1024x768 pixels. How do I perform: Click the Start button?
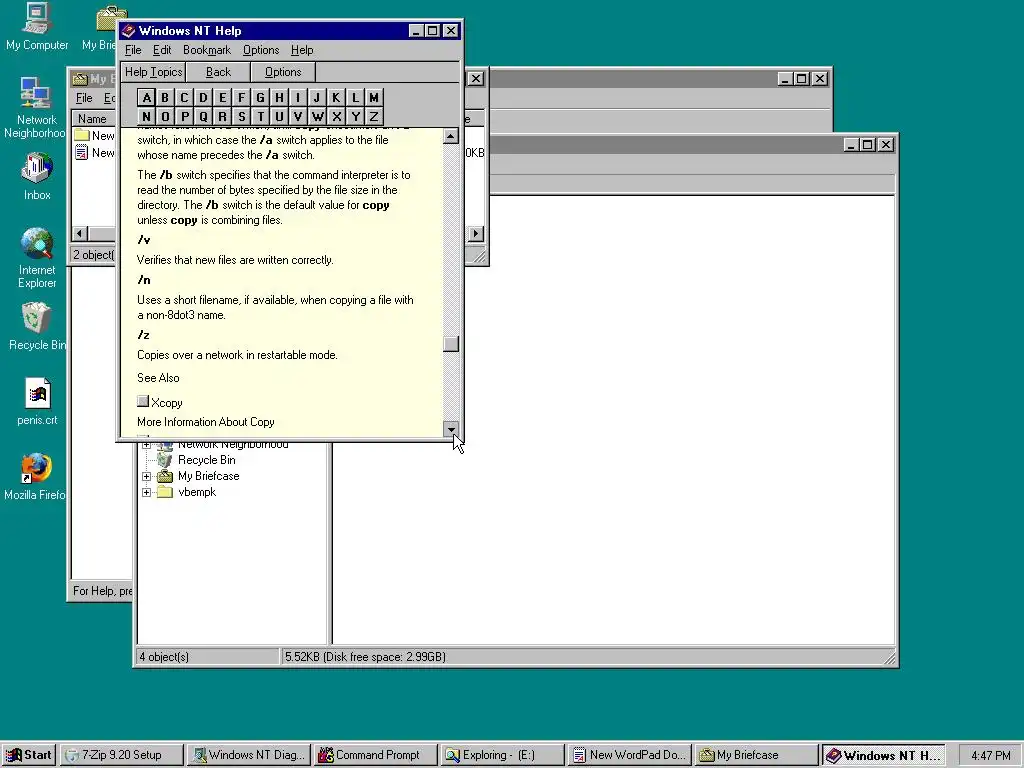pyautogui.click(x=29, y=755)
